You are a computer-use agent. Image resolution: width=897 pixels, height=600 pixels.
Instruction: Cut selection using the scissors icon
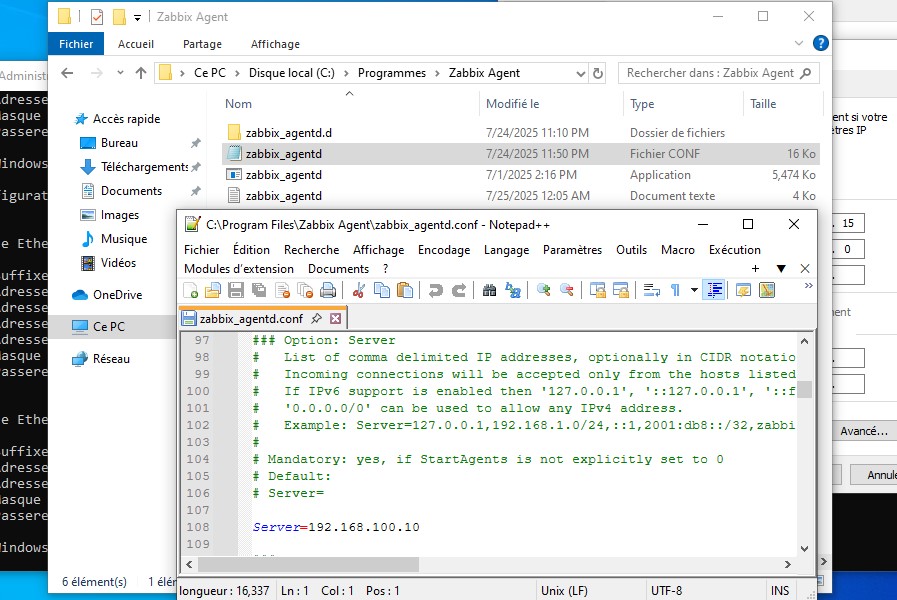[x=358, y=290]
